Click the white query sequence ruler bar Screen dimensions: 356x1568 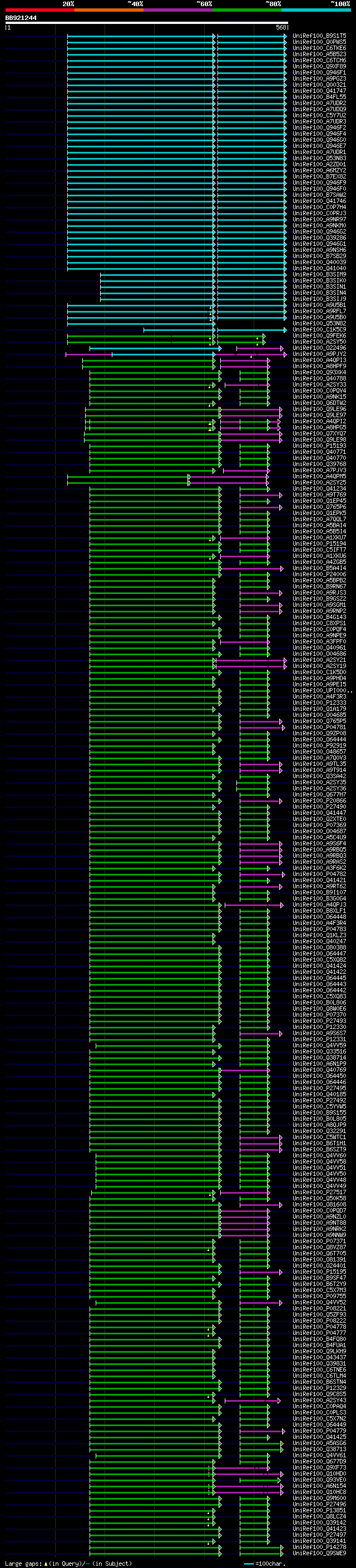point(147,23)
